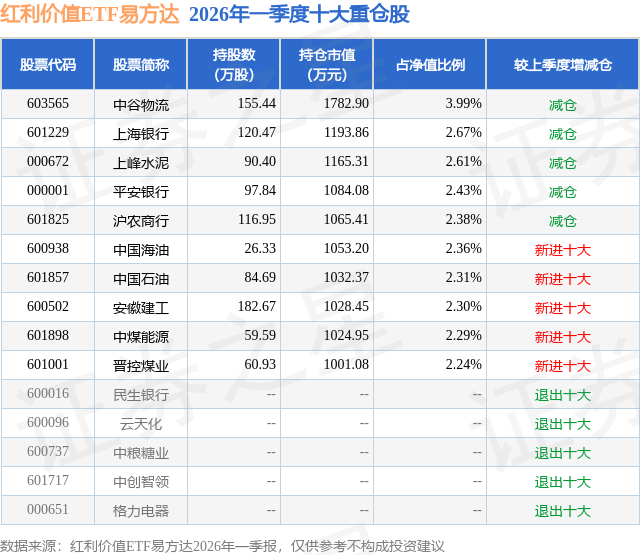Select stock name 中国石油

tap(141, 279)
